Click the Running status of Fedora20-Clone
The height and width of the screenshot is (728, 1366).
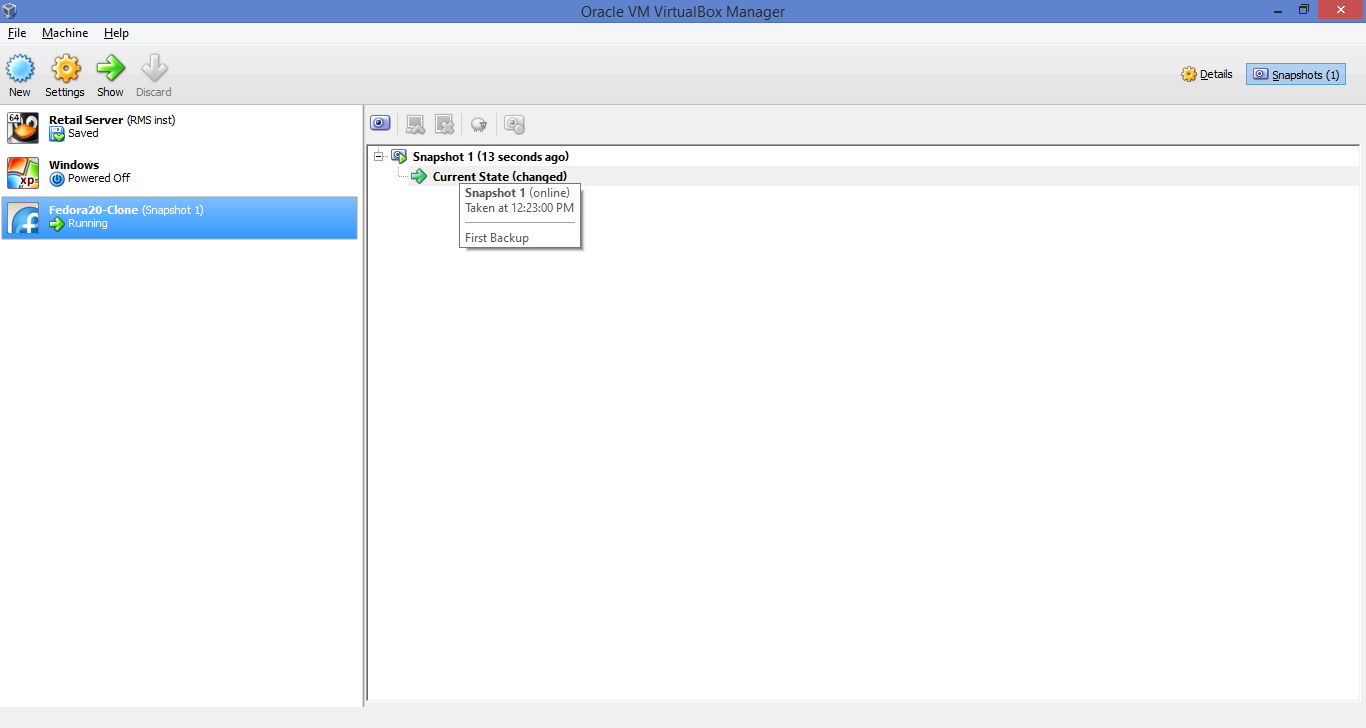[88, 223]
